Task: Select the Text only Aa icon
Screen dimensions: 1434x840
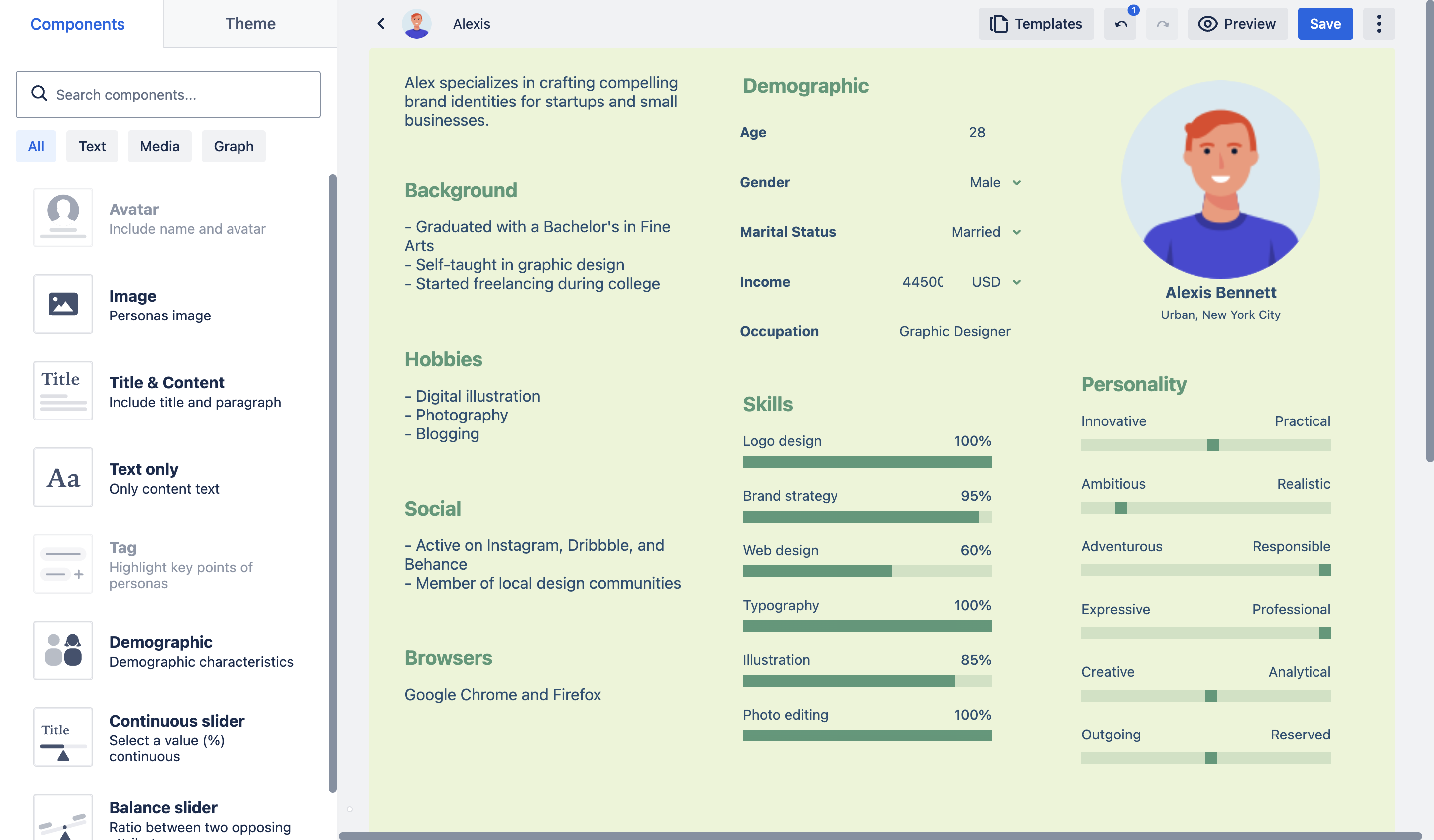Action: coord(63,477)
